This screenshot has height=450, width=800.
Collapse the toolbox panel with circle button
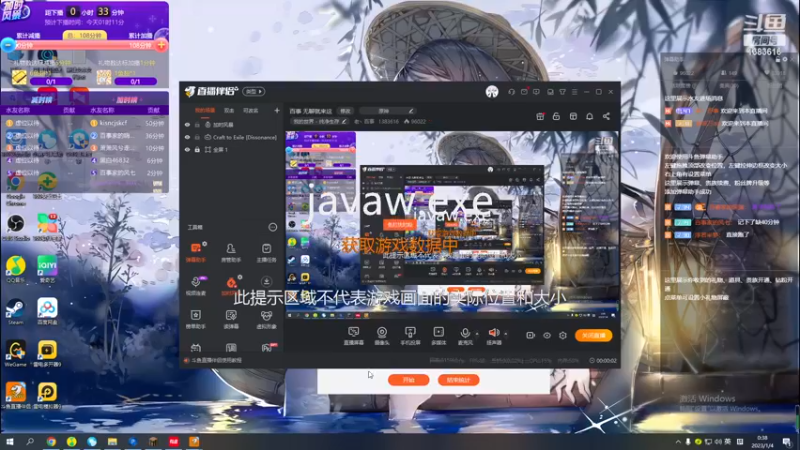272,227
